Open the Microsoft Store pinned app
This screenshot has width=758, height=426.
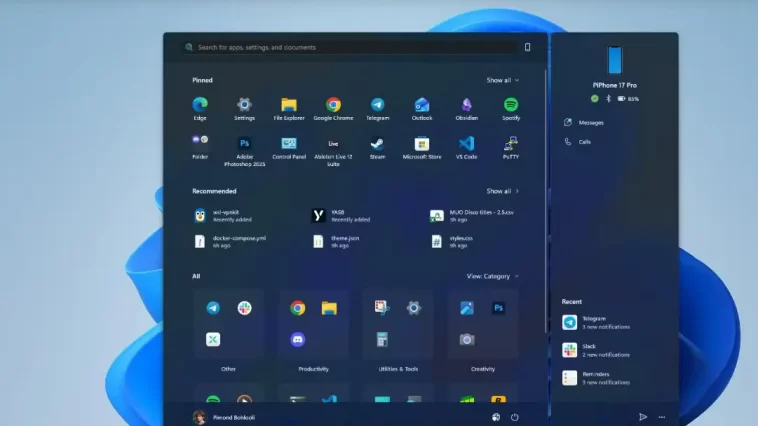pyautogui.click(x=422, y=147)
